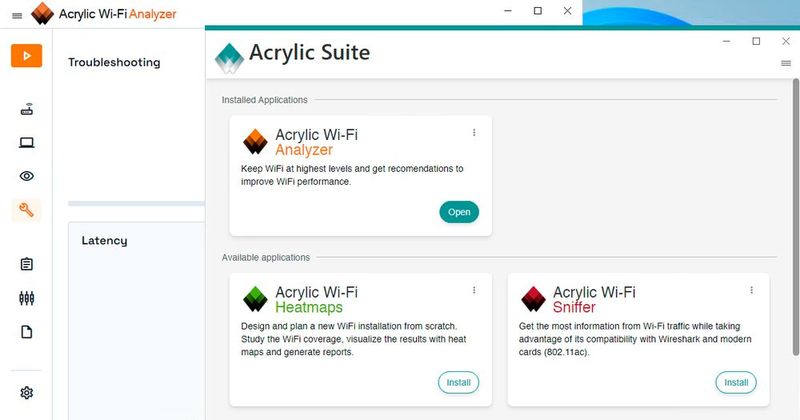Open the clipboard inventory icon in sidebar
The height and width of the screenshot is (420, 800).
coord(27,264)
